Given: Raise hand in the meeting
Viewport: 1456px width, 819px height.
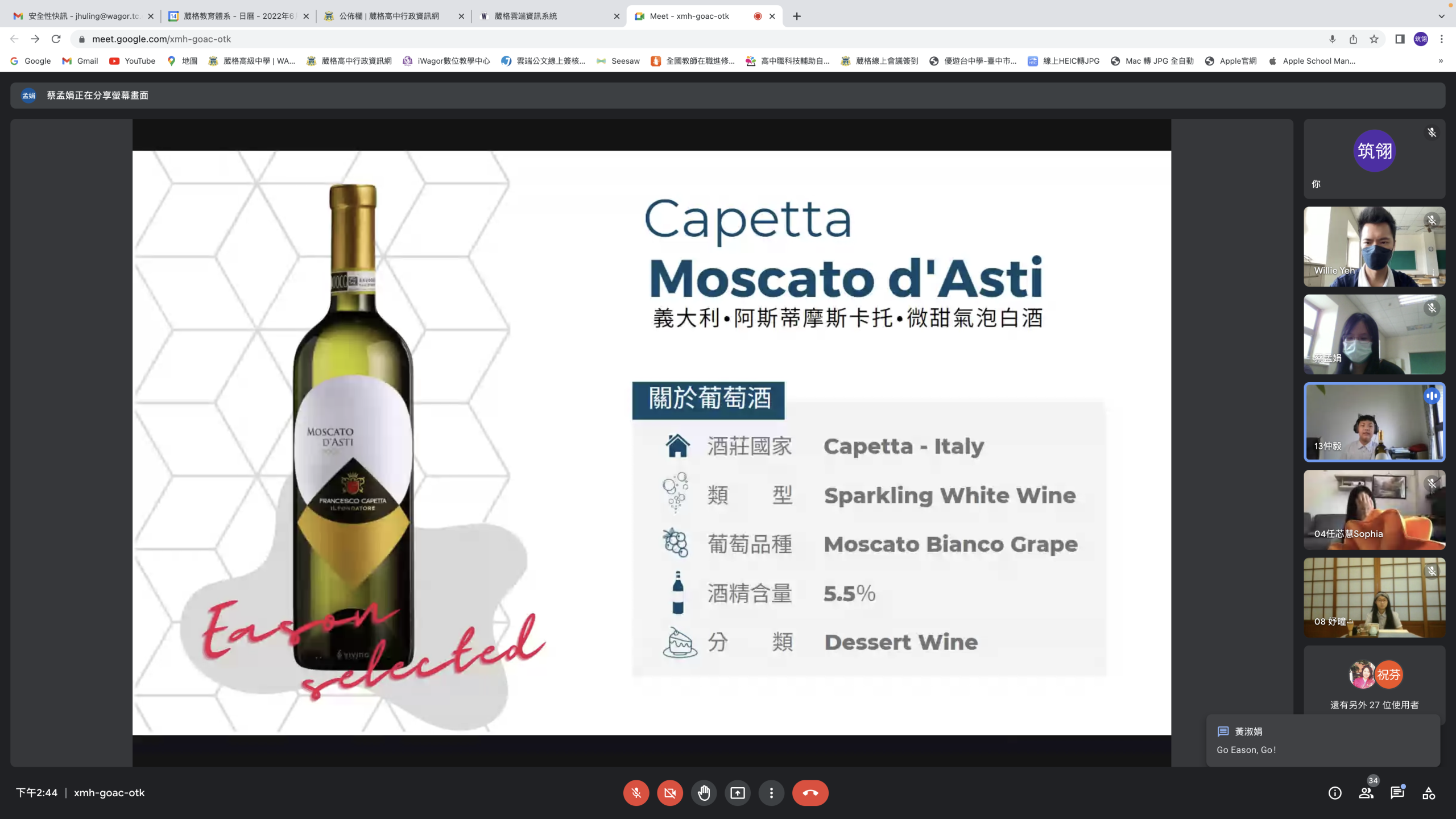Looking at the screenshot, I should (704, 793).
